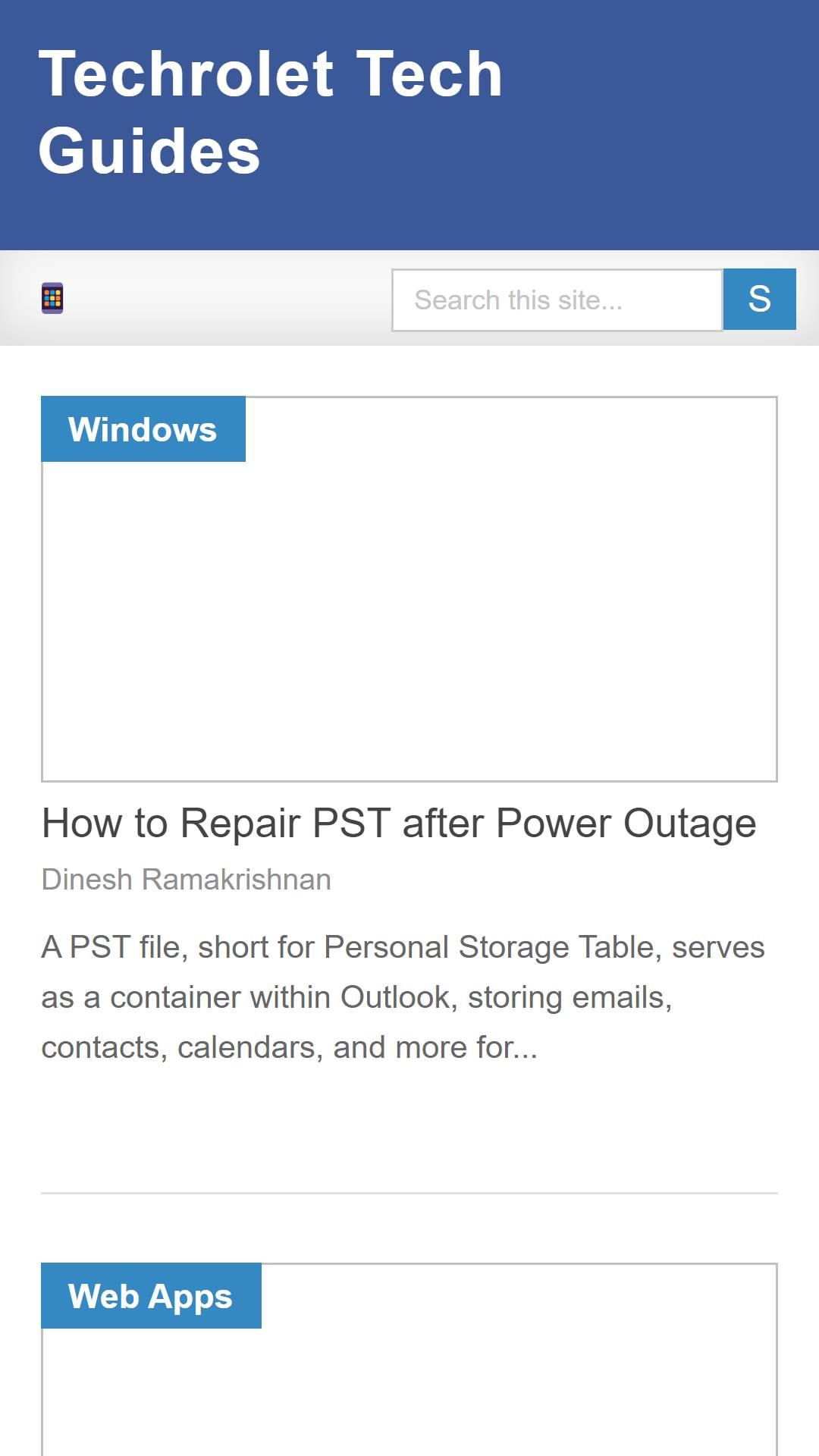View author Dinesh Ramakrishnan's profile

point(187,880)
